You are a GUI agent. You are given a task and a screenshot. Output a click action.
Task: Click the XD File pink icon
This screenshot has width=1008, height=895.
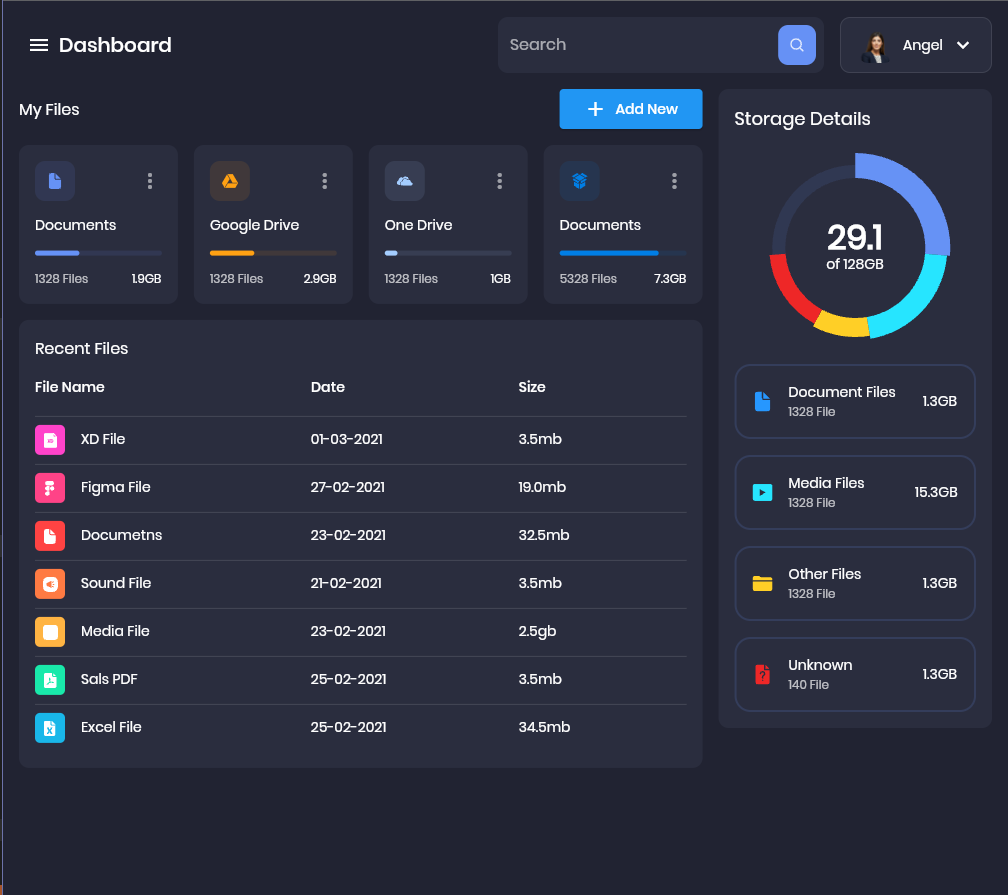(x=50, y=440)
